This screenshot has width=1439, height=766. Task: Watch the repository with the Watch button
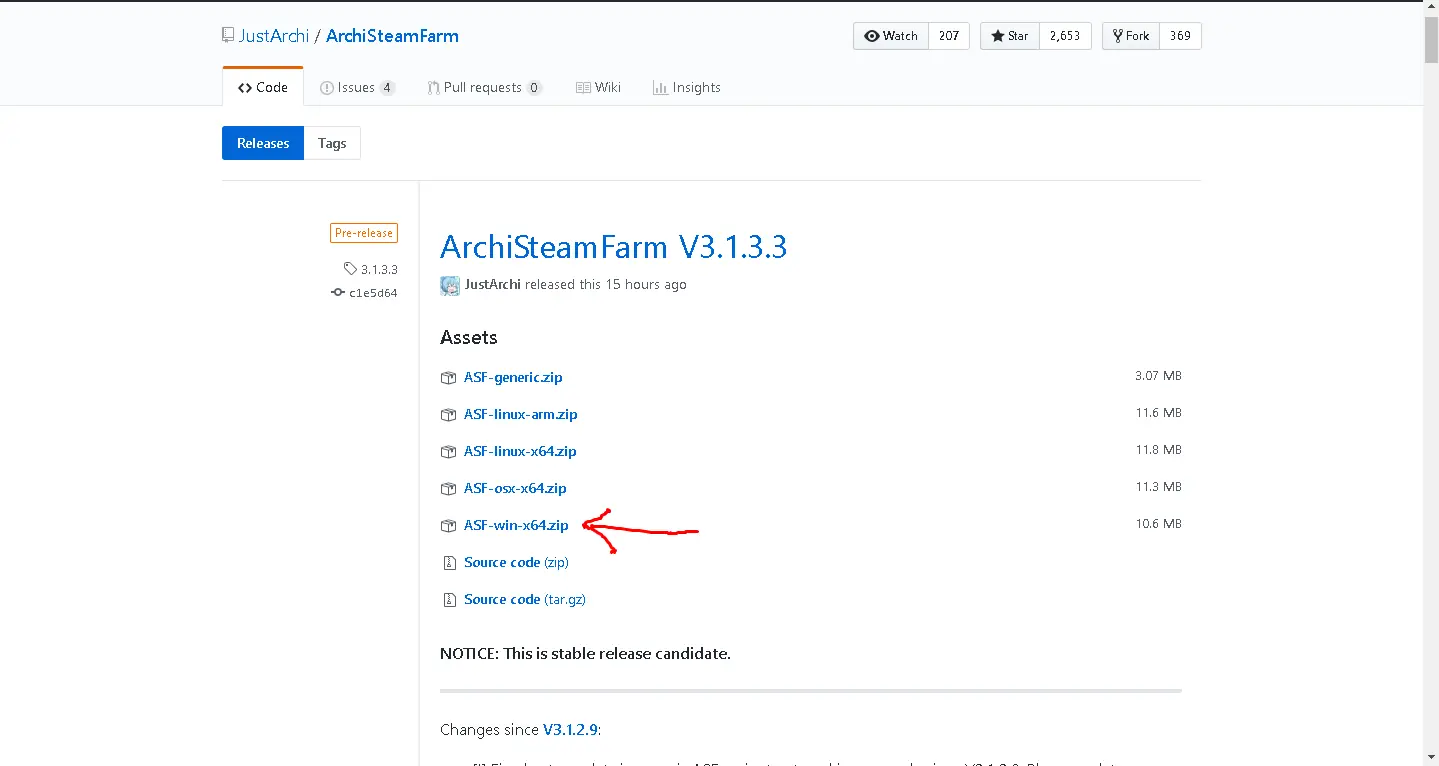[x=891, y=36]
